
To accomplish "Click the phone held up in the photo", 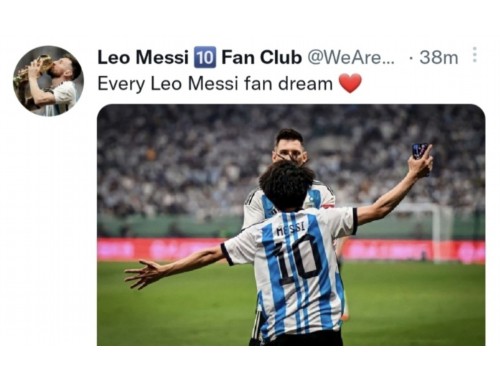I will (420, 153).
